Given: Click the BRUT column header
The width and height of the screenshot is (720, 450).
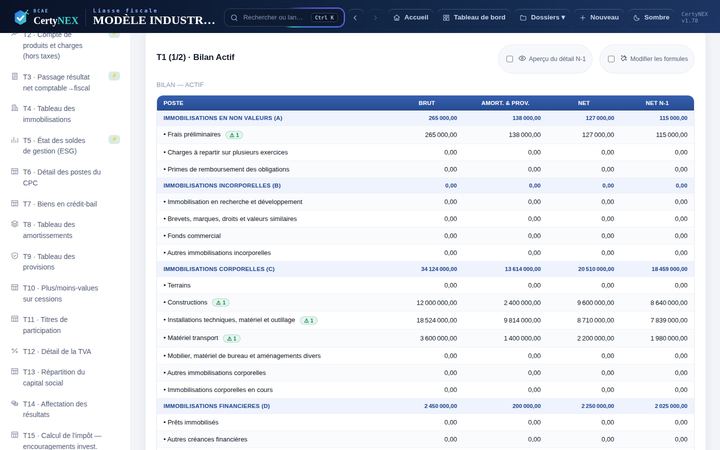Looking at the screenshot, I should click(x=426, y=103).
